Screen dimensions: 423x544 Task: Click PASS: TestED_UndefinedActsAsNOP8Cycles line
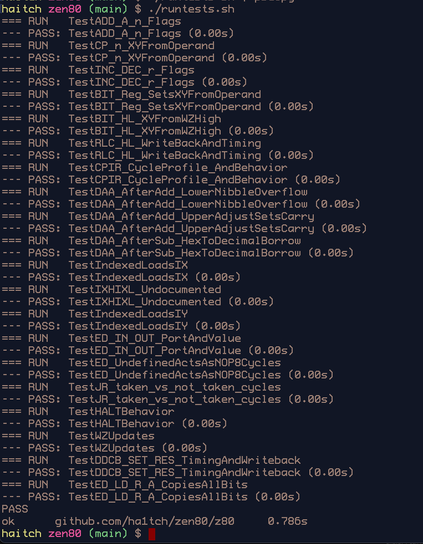[168, 375]
